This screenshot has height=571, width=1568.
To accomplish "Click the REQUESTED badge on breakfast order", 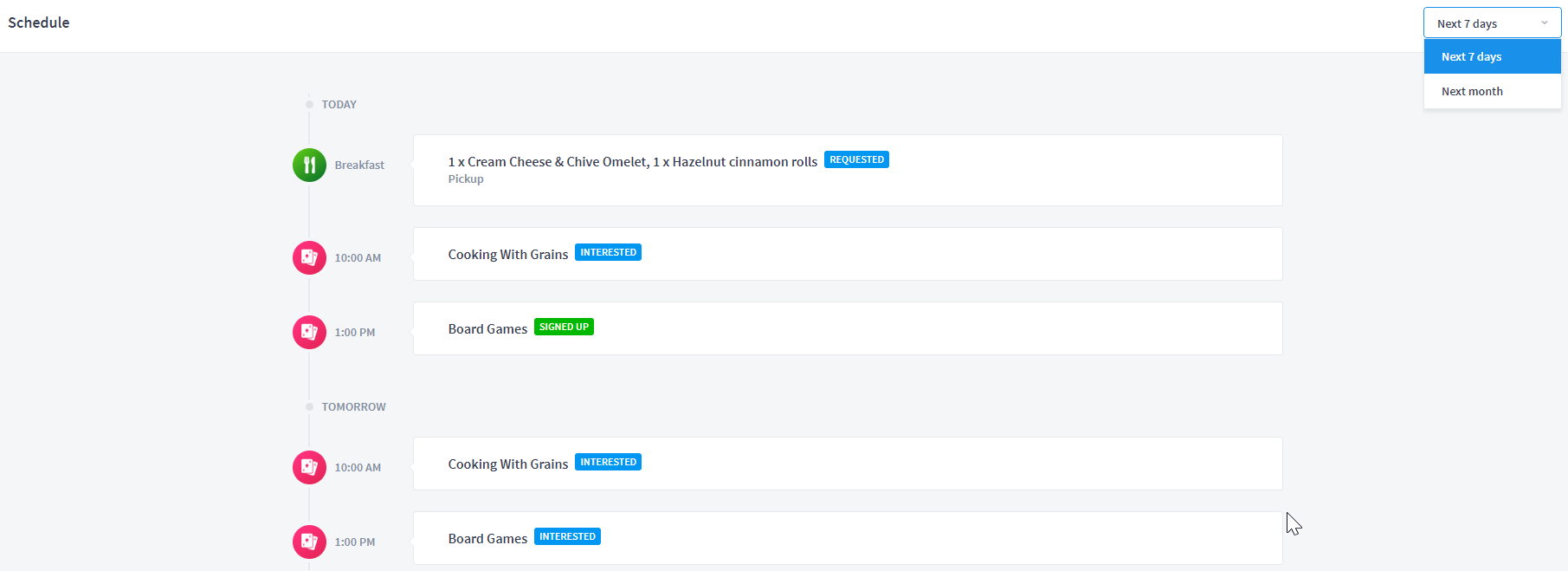I will click(x=856, y=159).
